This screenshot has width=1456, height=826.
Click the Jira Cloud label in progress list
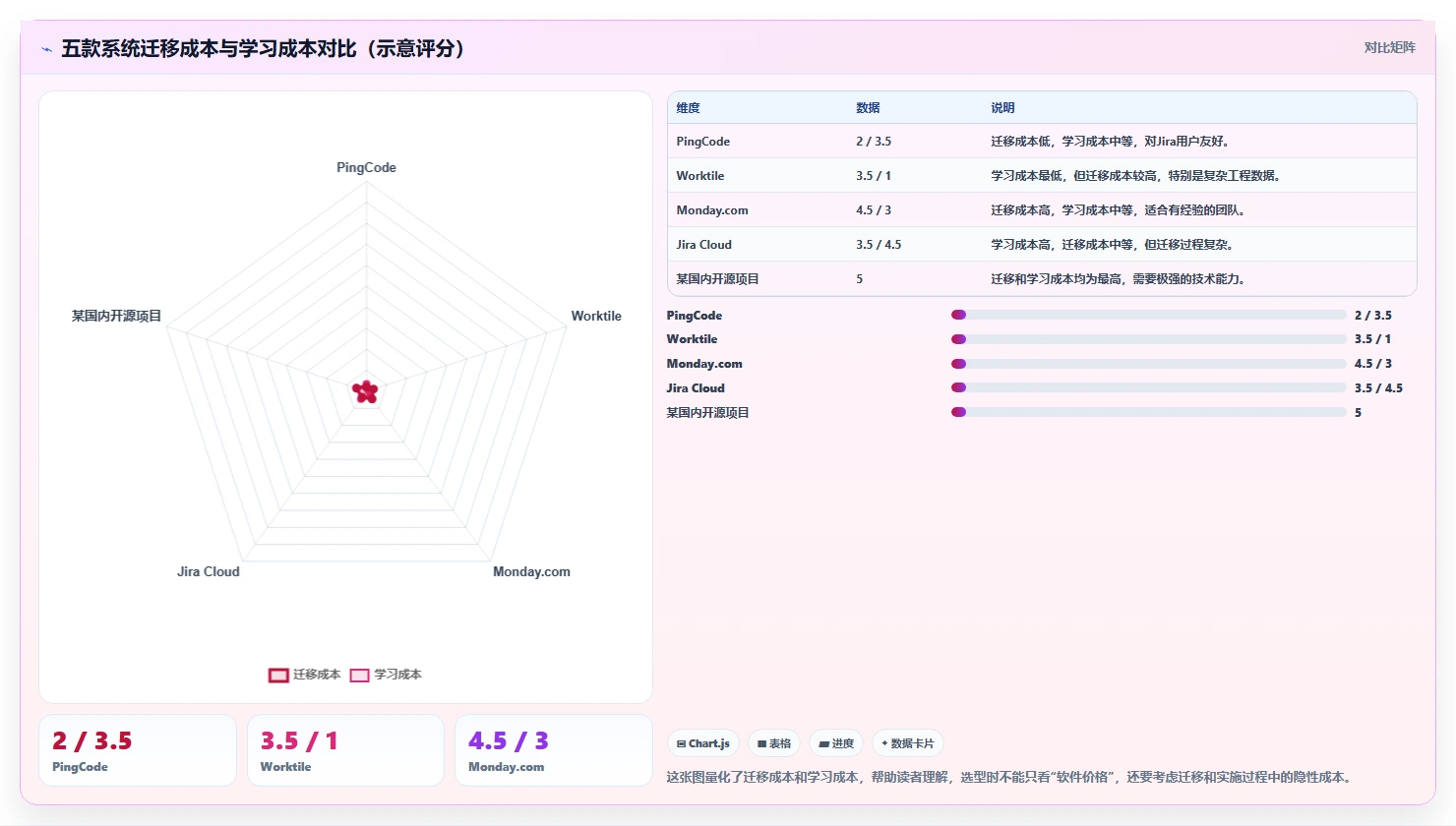point(696,388)
